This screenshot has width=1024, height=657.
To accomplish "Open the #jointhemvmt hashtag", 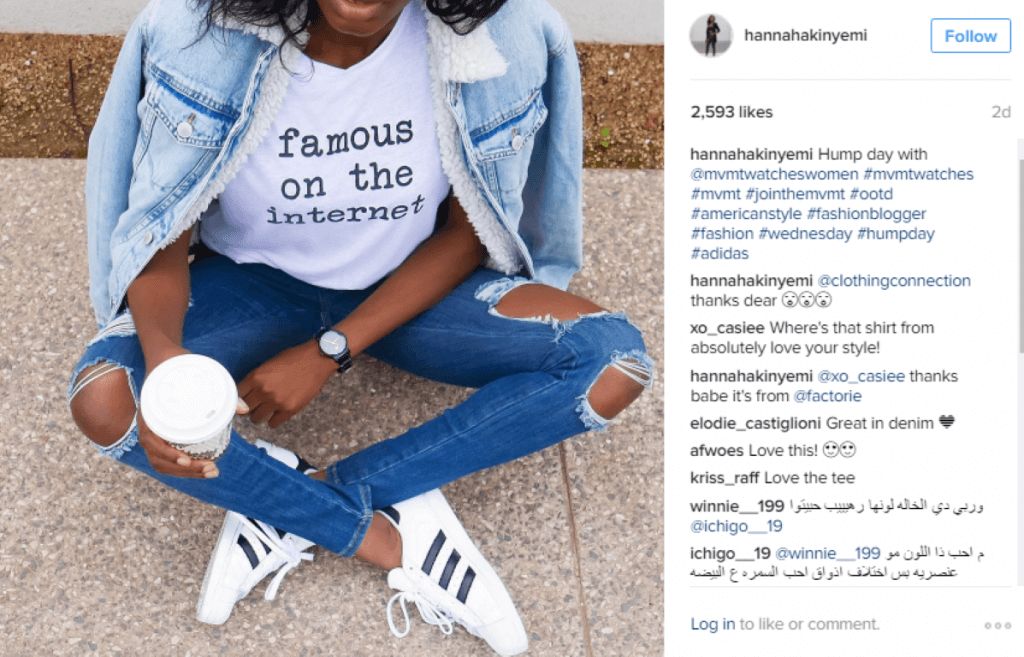I will [795, 194].
